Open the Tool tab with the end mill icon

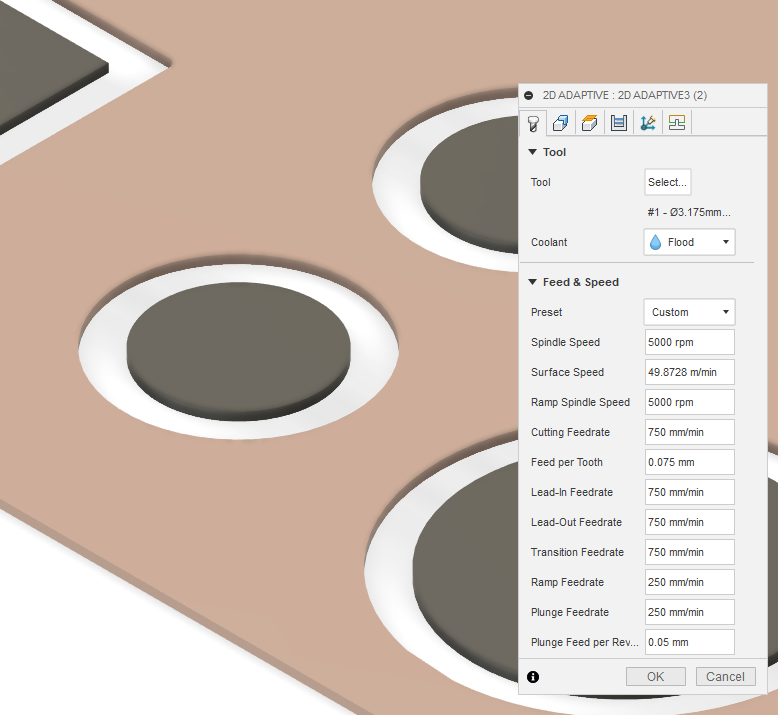pyautogui.click(x=533, y=123)
